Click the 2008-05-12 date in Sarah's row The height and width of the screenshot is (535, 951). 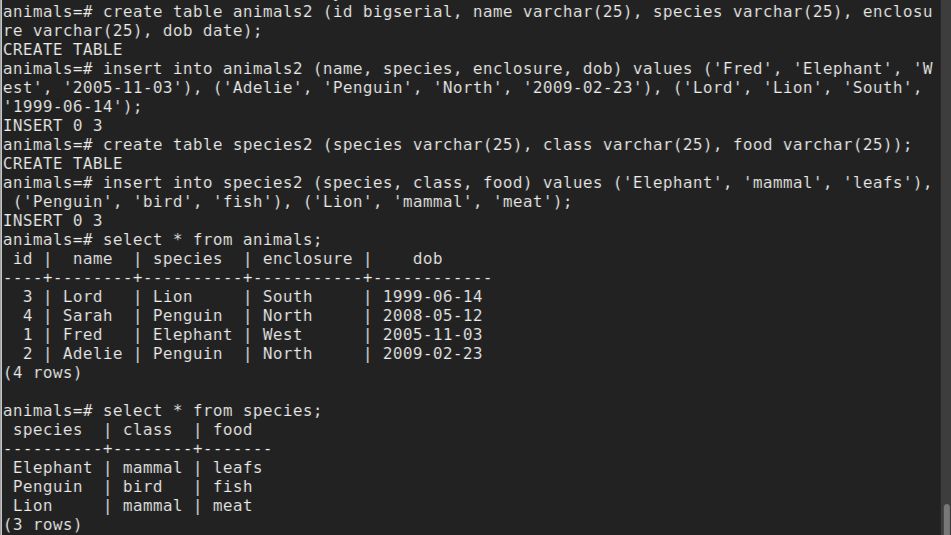(x=432, y=316)
